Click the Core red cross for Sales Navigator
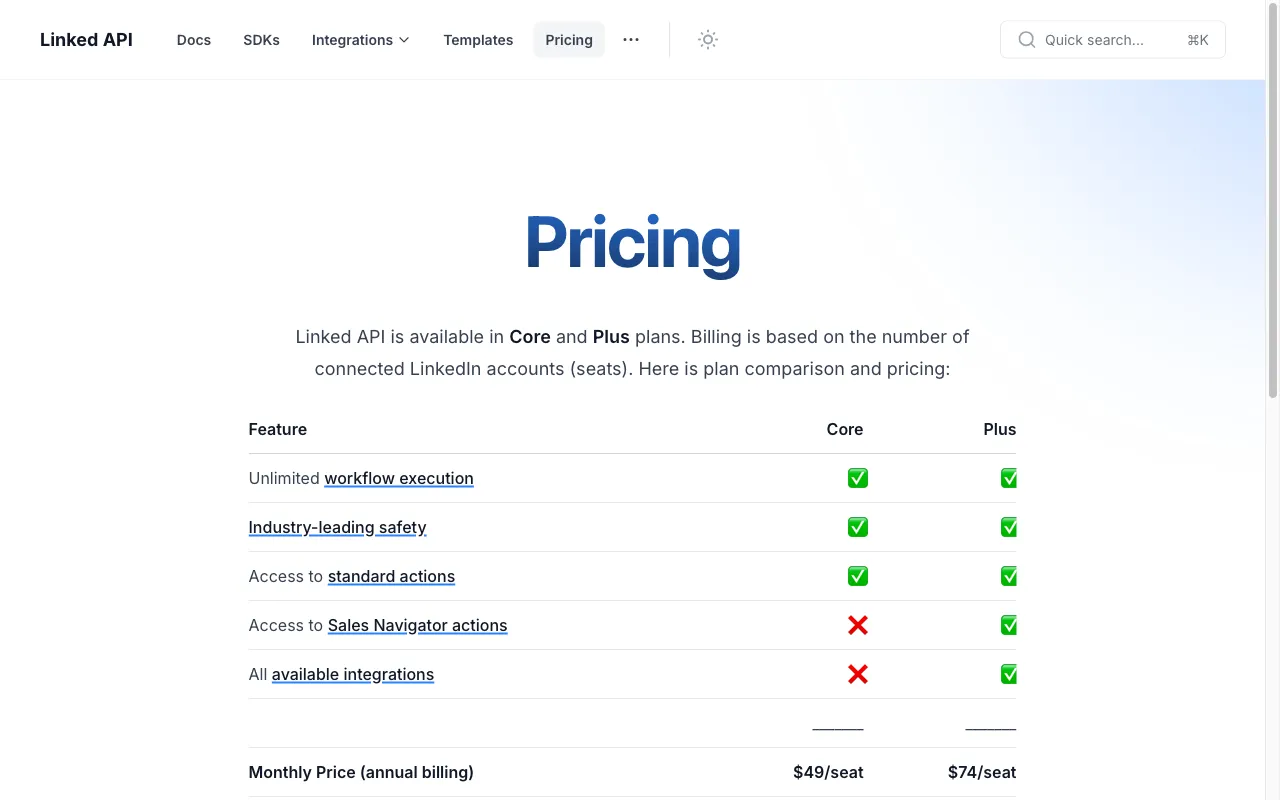Viewport: 1280px width, 800px height. 858,625
